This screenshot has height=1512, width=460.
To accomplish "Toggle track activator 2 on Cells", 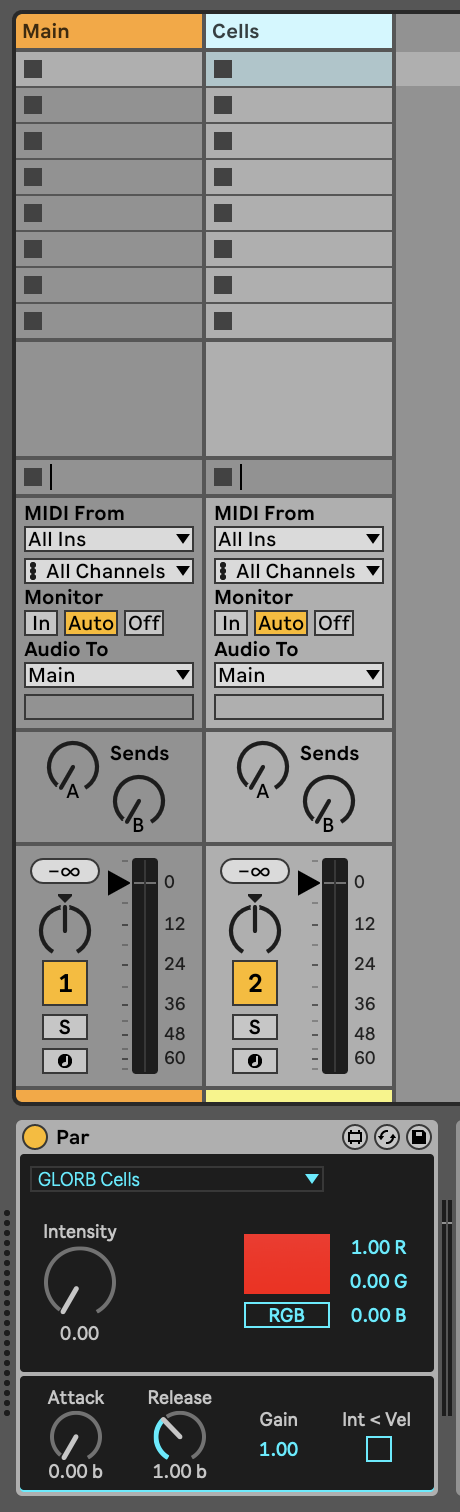I will click(x=255, y=983).
